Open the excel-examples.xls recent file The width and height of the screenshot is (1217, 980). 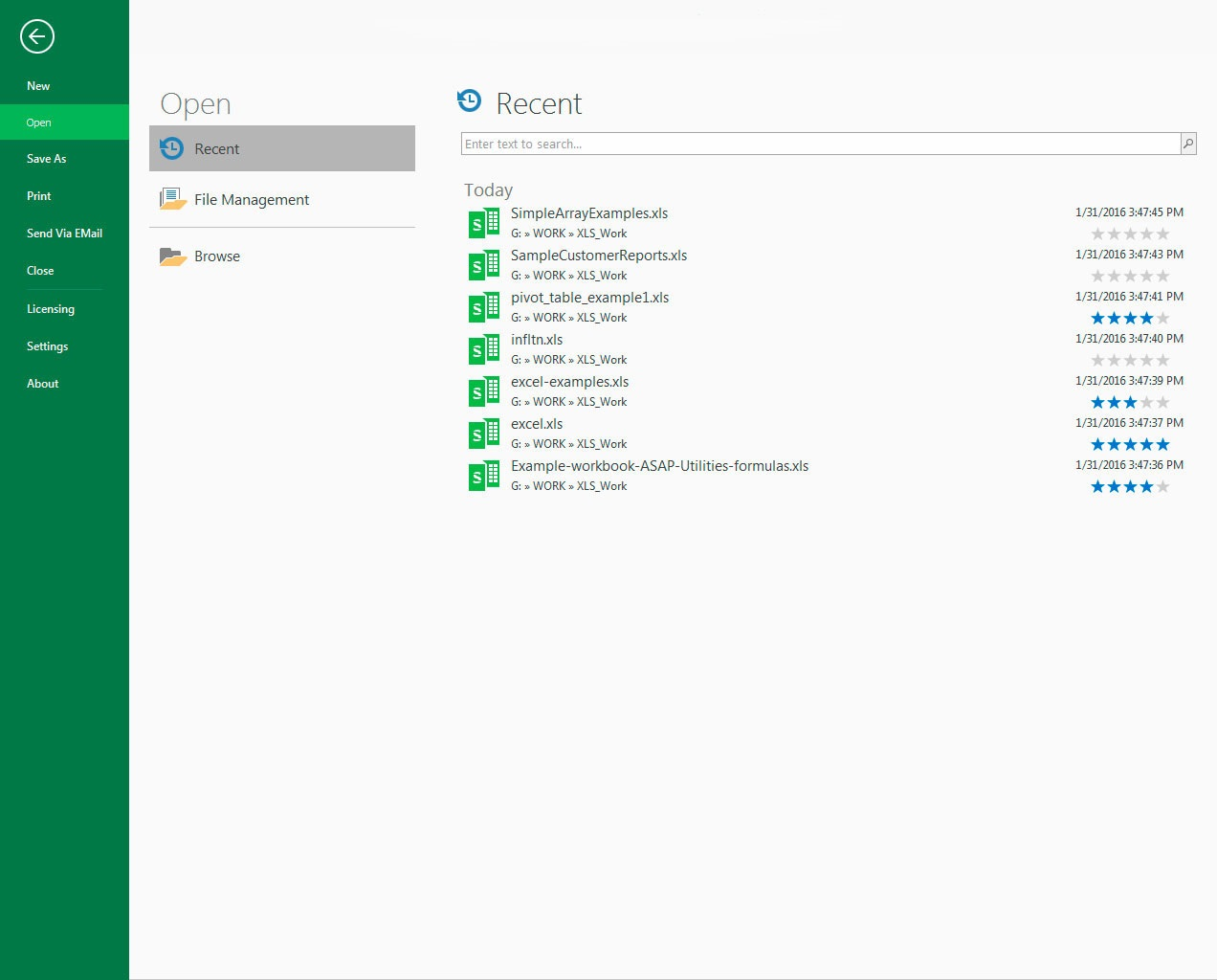click(x=569, y=382)
